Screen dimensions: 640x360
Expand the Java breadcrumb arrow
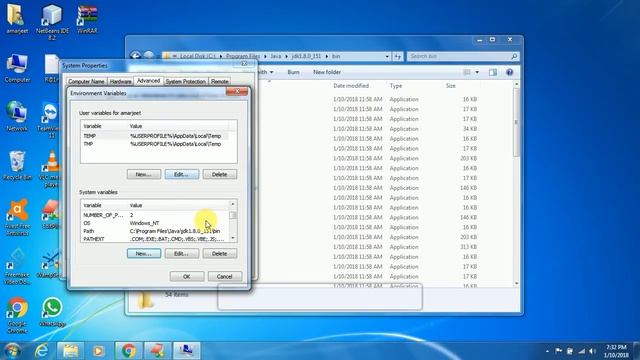[x=286, y=56]
